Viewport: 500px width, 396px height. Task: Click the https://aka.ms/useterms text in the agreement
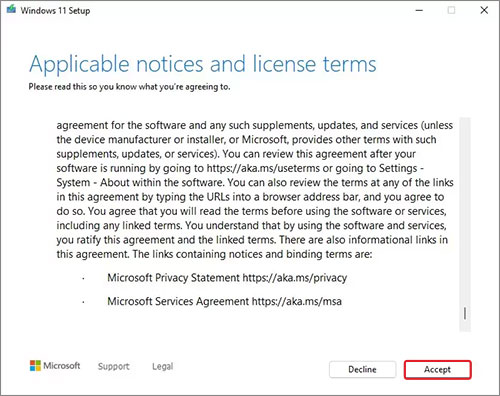coord(263,168)
